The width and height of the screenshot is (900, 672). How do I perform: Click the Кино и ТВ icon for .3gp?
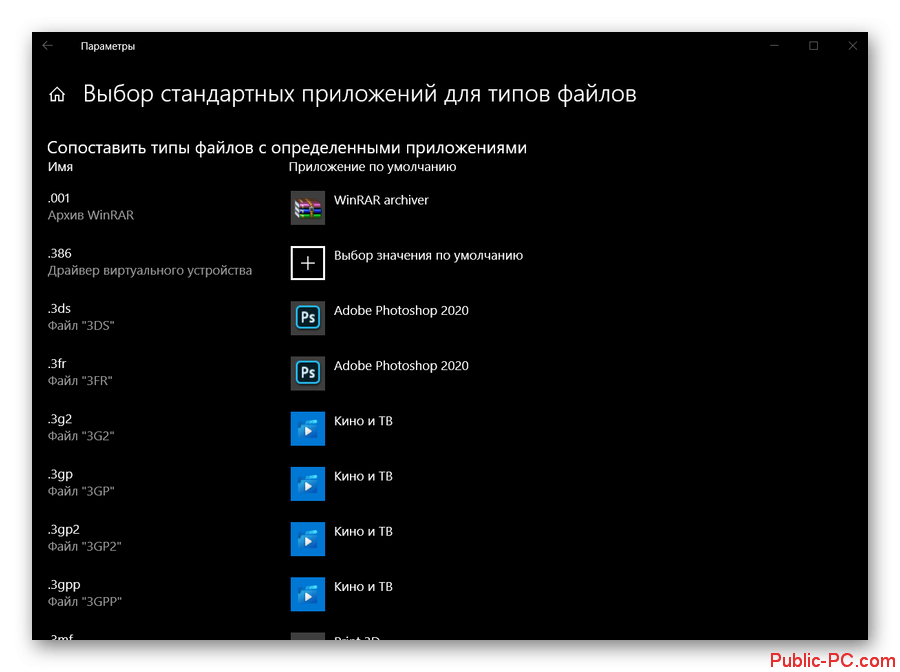coord(308,484)
